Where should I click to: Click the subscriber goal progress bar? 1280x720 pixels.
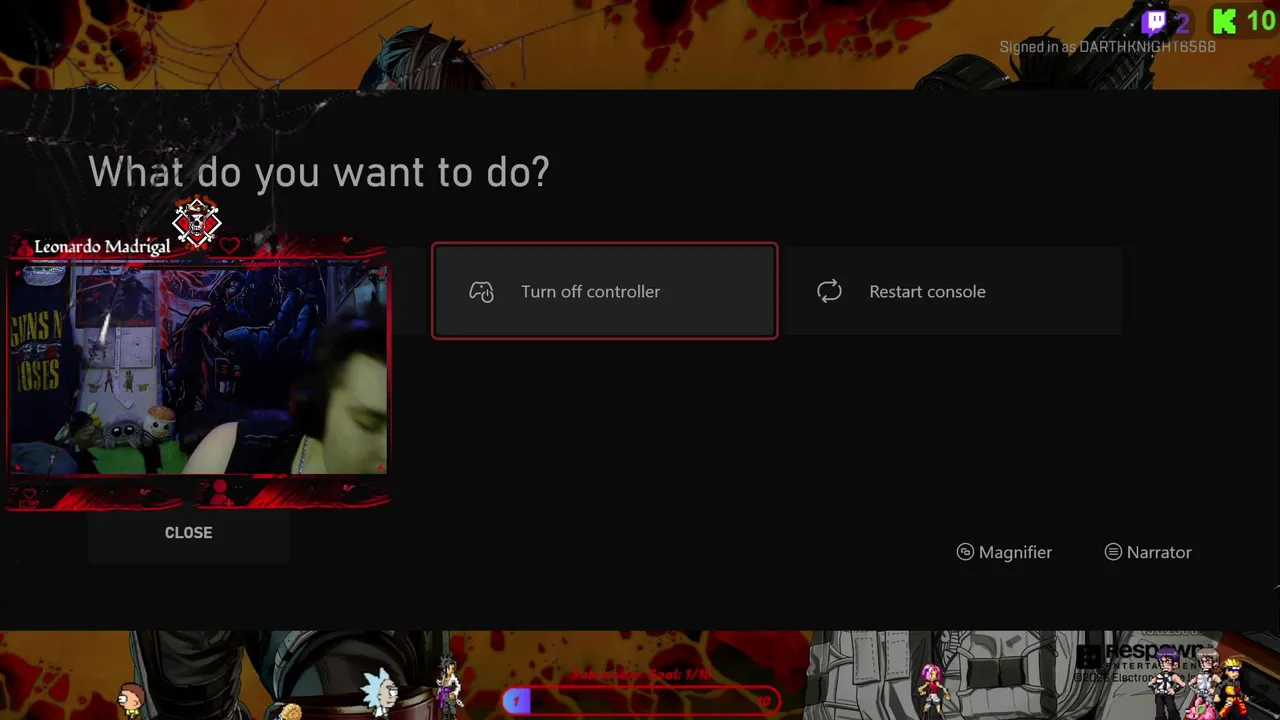(x=640, y=701)
